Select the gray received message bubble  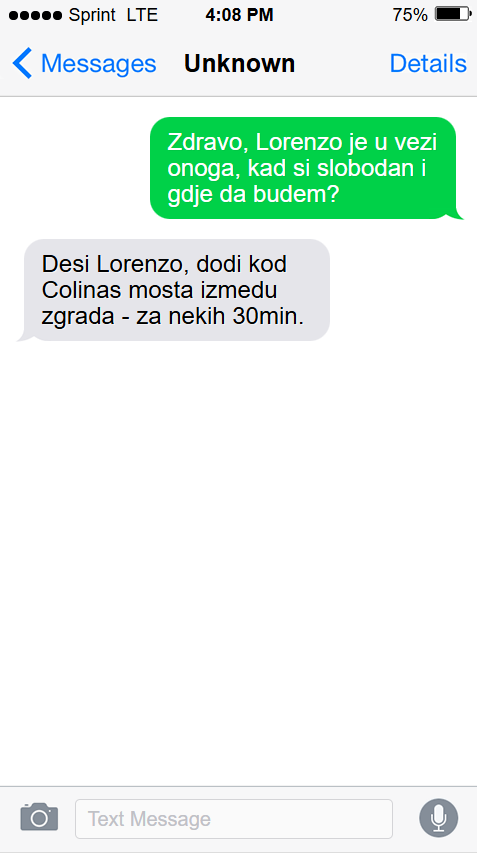click(174, 290)
